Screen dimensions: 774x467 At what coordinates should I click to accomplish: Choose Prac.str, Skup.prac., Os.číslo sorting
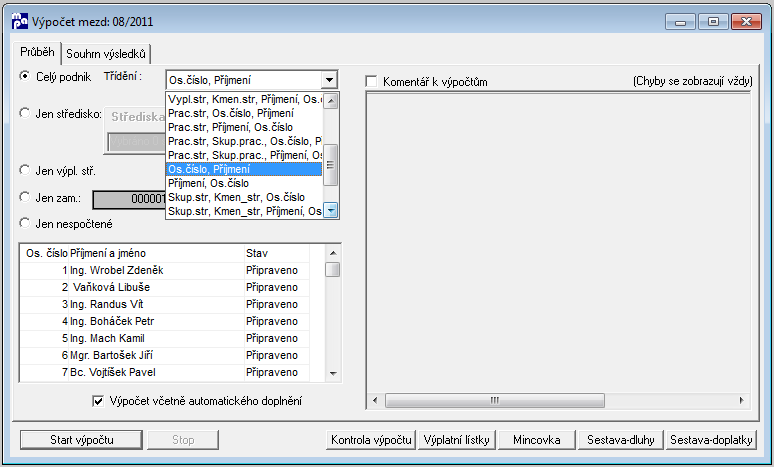click(244, 141)
